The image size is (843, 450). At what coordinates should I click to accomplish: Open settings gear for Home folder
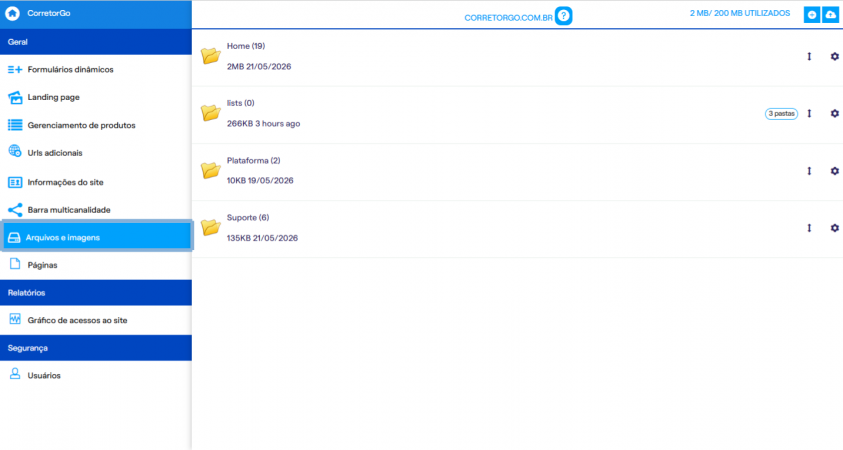[x=834, y=56]
